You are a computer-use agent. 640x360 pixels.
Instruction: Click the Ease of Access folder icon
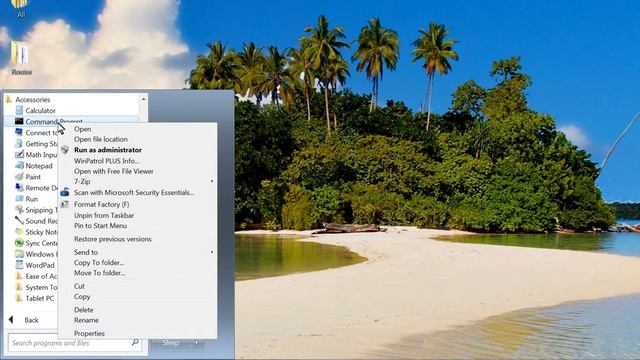19,276
